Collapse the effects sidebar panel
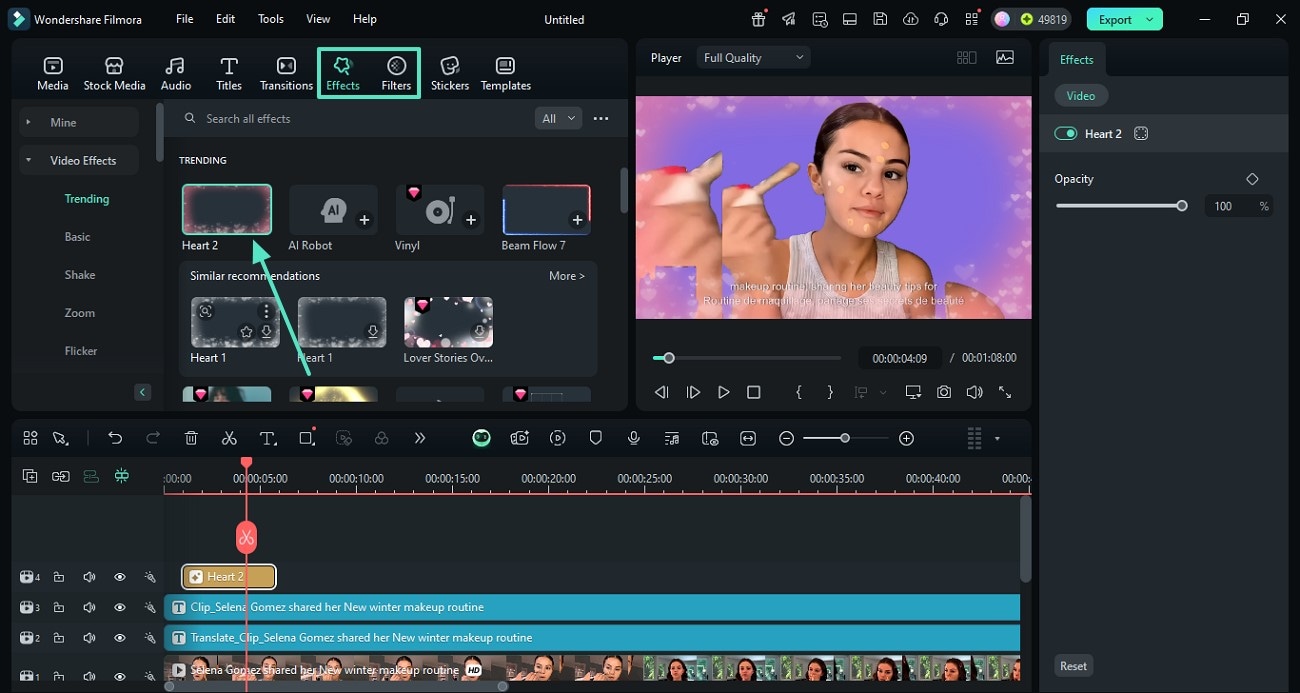 [143, 392]
